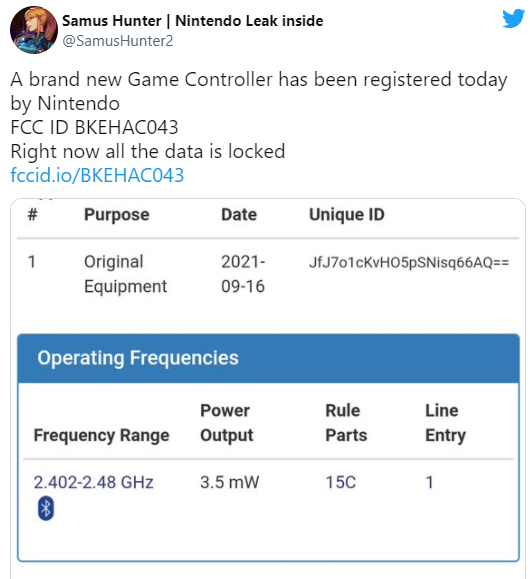
Task: Click the Line Entry column header
Action: coord(445,423)
